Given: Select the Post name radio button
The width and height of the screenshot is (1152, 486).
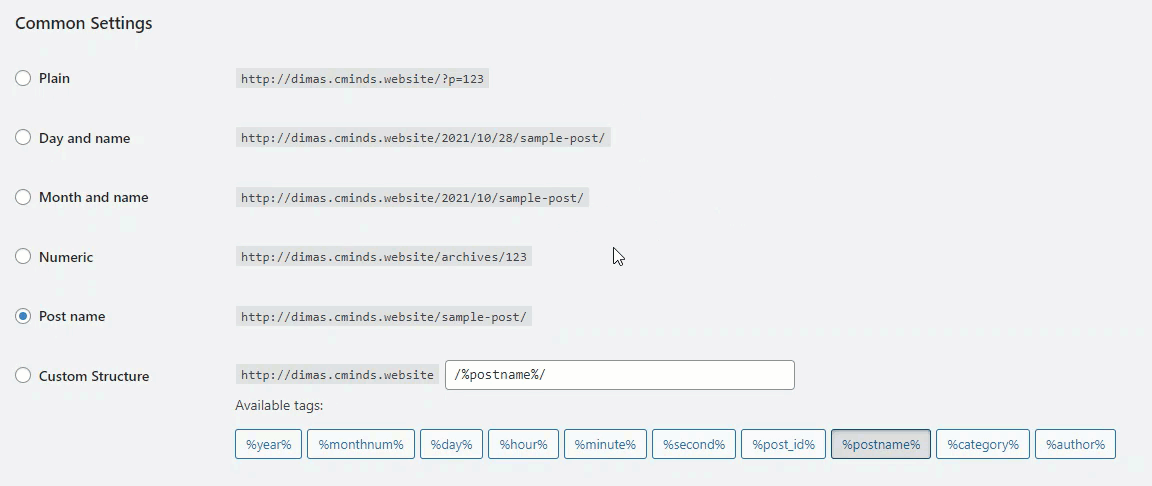Looking at the screenshot, I should click(x=23, y=316).
